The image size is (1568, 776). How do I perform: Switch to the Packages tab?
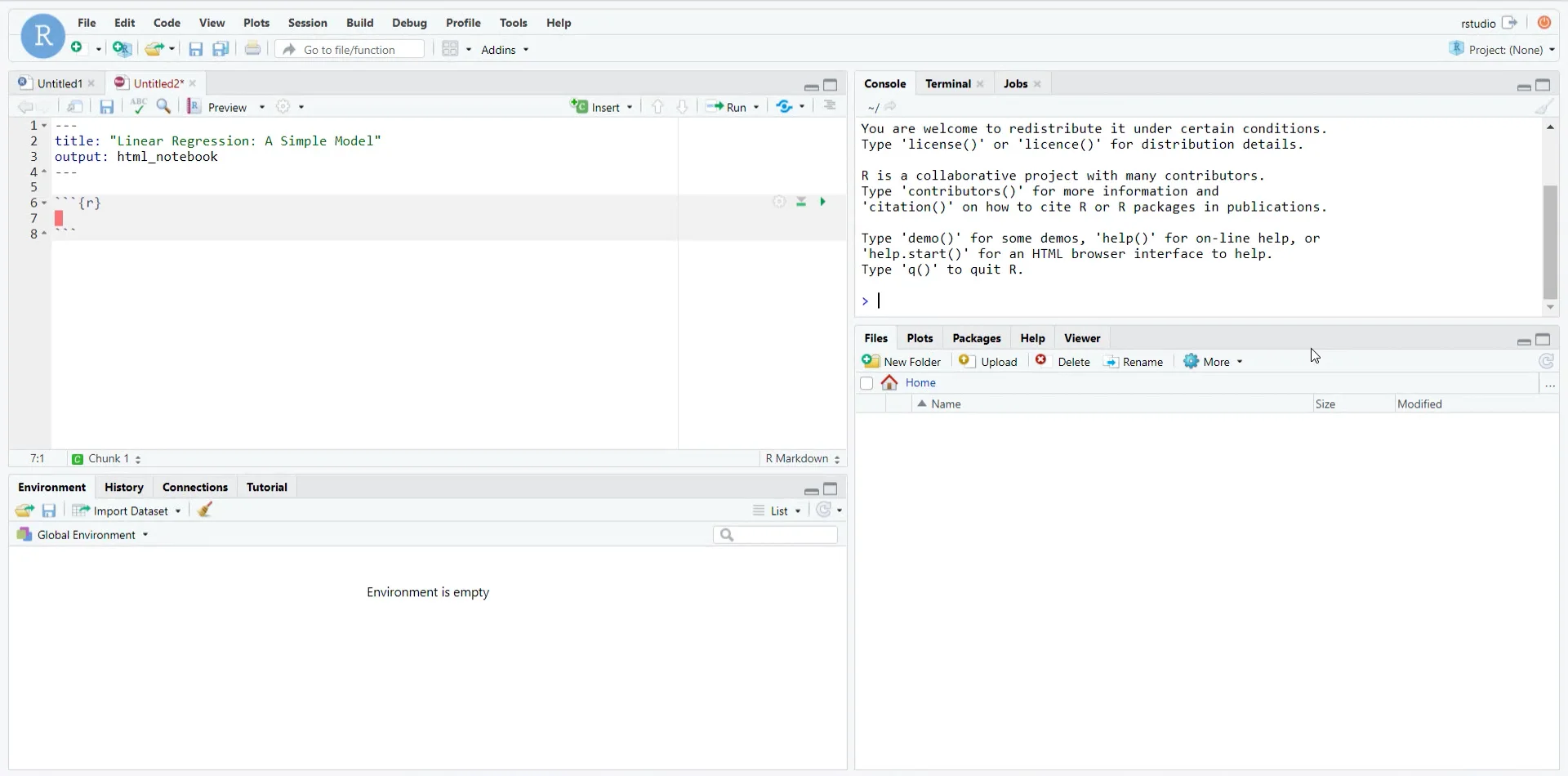click(976, 338)
